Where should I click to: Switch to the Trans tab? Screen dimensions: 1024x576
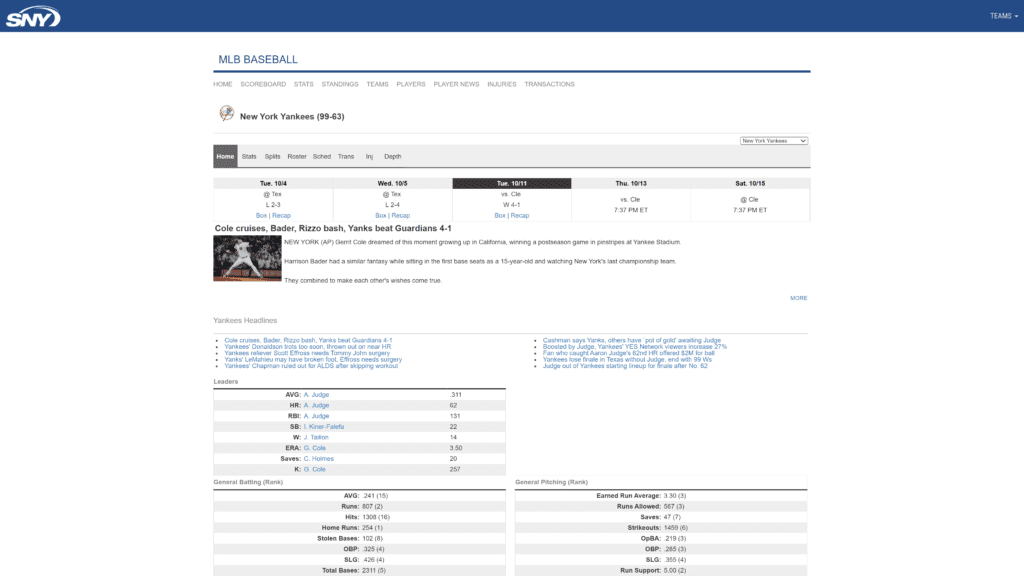[x=346, y=157]
